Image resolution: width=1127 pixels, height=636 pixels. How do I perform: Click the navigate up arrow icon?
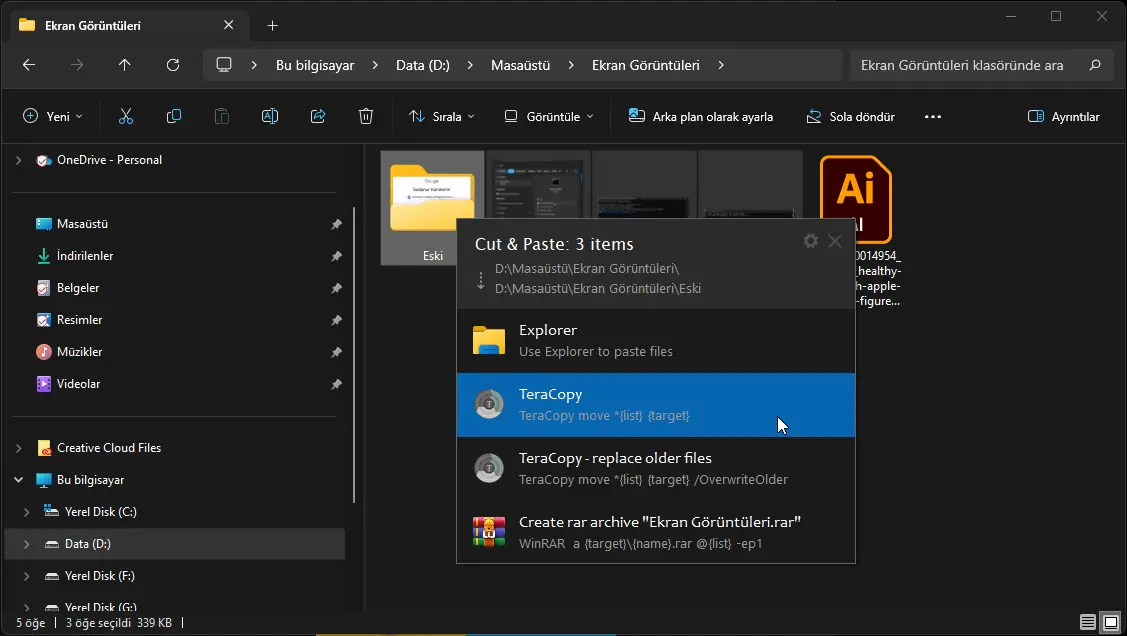(x=124, y=65)
